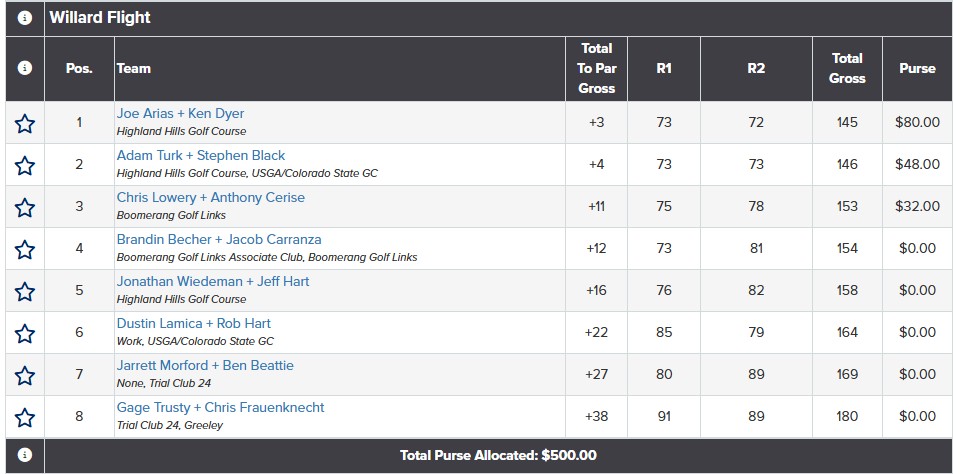This screenshot has width=961, height=474.
Task: Click the info icon beside Willard Flight
Action: [x=25, y=18]
